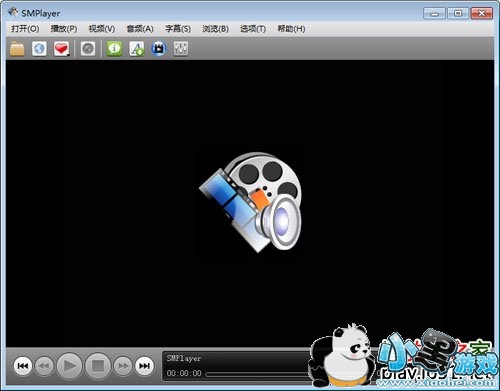Click the gray disc toolbar icon
500x391 pixels.
pyautogui.click(x=88, y=49)
